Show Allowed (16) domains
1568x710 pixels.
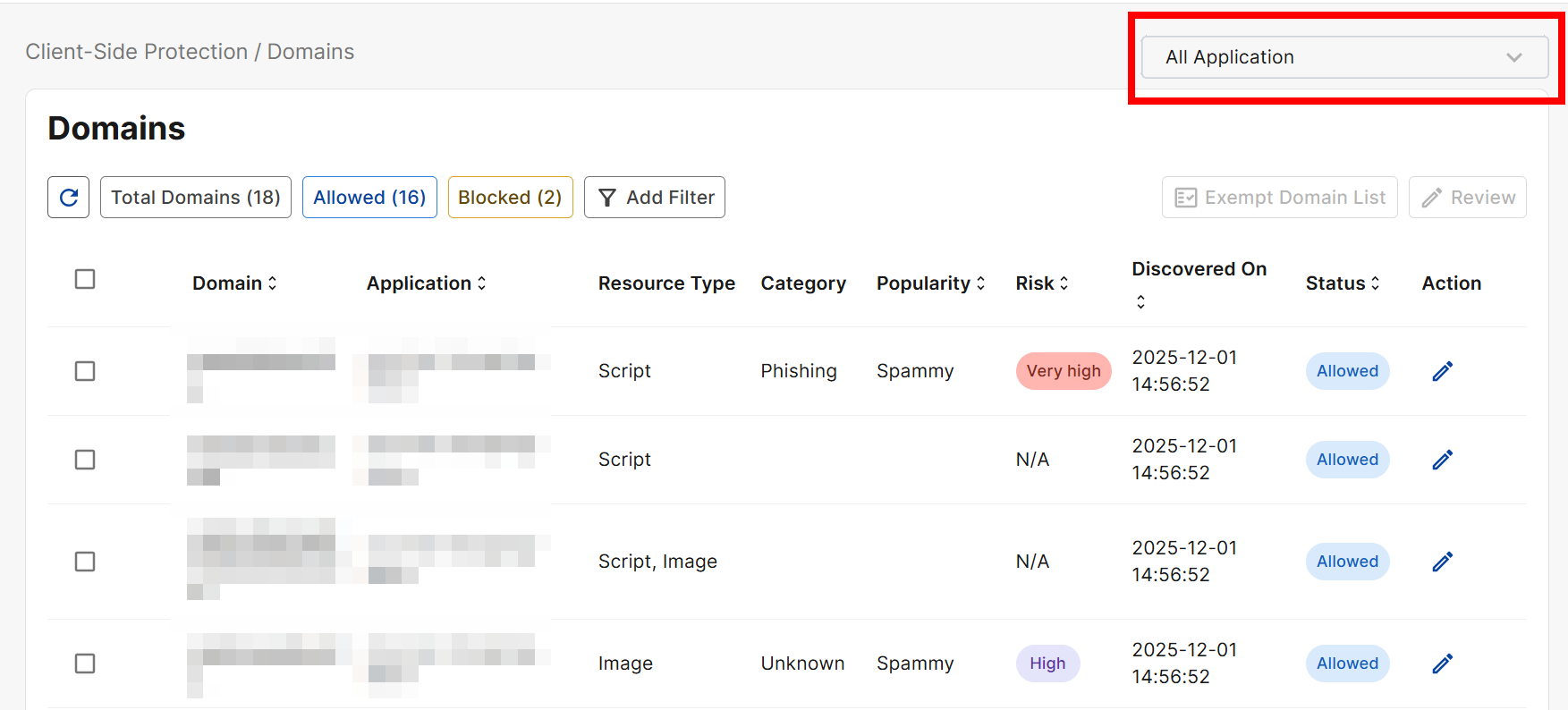[x=369, y=198]
